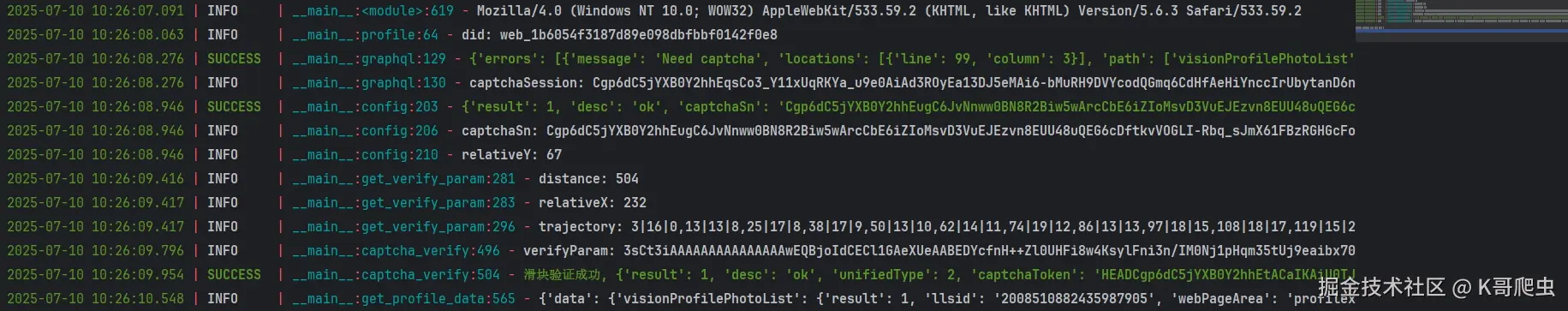Viewport: 1568px width, 311px height.
Task: Select the __main__:config:203 source reference
Action: coord(365,107)
